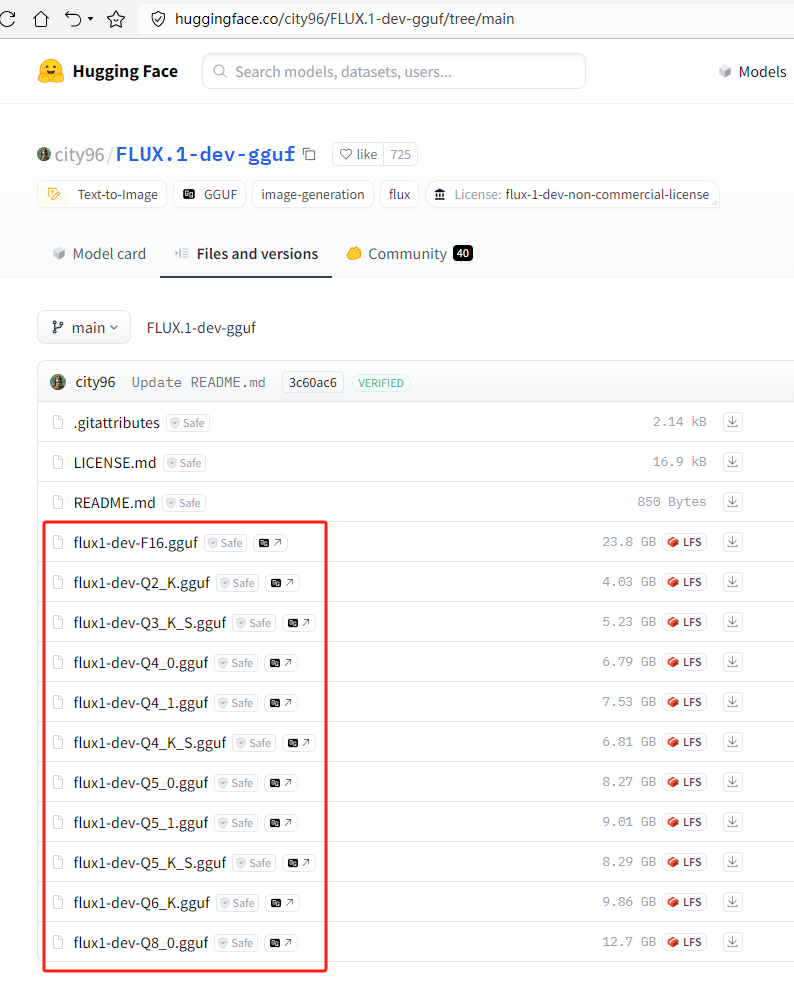Download flux1-dev-Q4_0.gguf via download icon

(733, 662)
